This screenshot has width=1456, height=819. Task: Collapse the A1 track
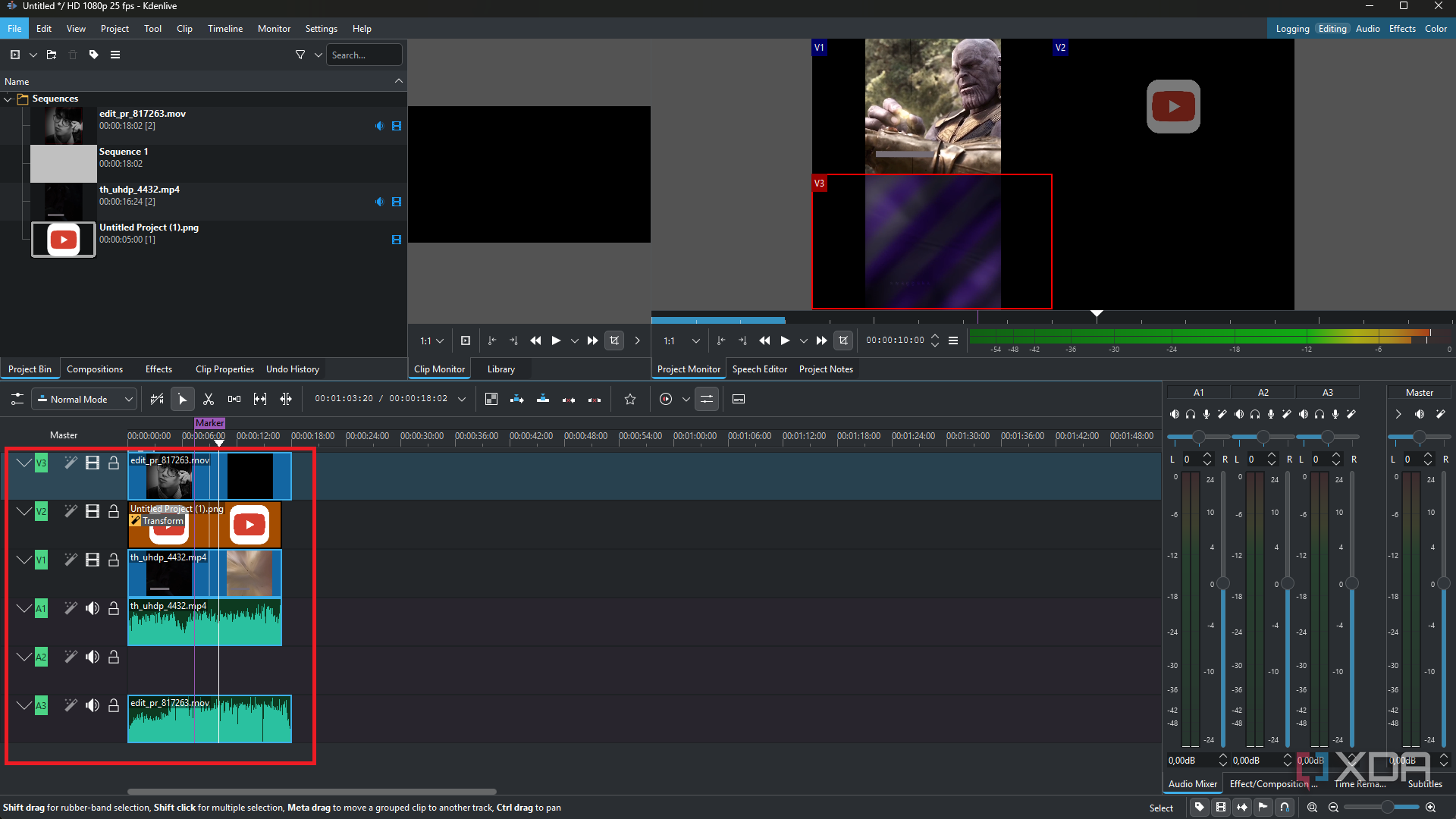coord(24,608)
